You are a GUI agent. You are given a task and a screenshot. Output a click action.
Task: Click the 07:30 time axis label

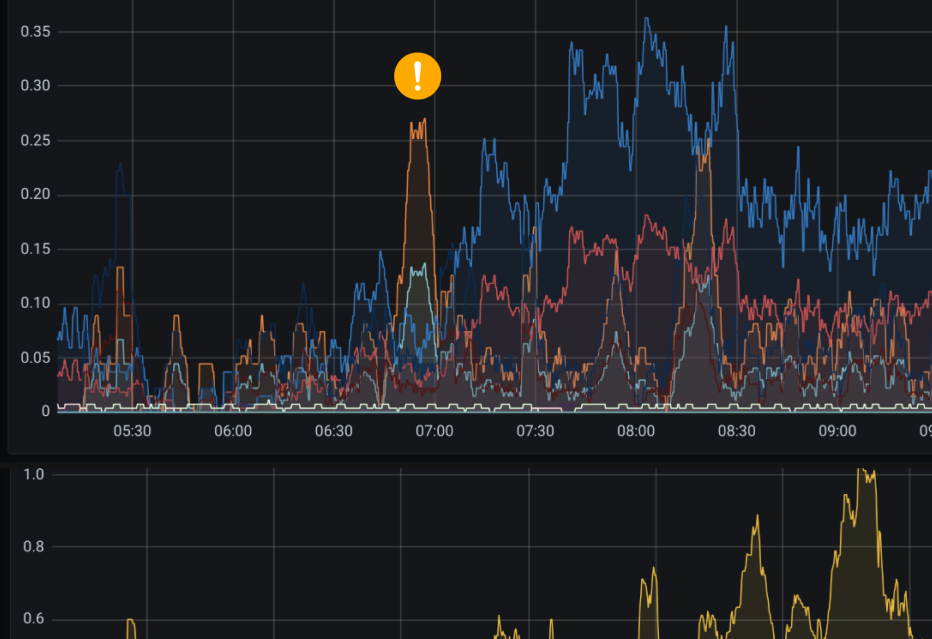click(535, 431)
